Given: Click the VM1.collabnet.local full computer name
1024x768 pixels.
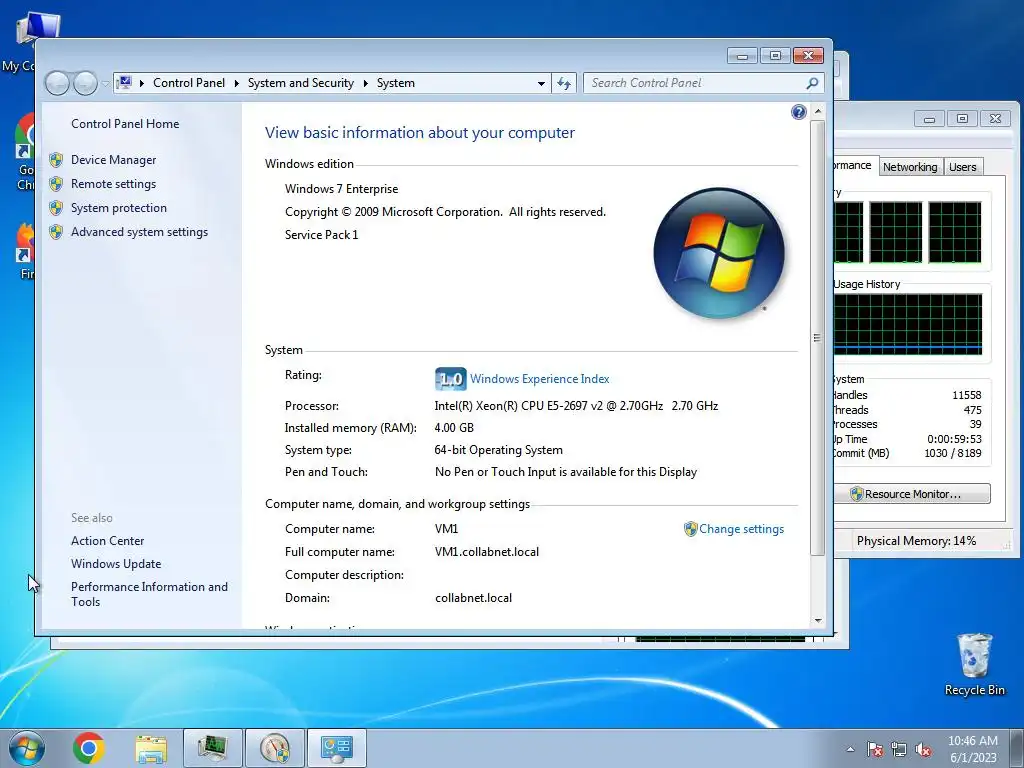Looking at the screenshot, I should [487, 552].
